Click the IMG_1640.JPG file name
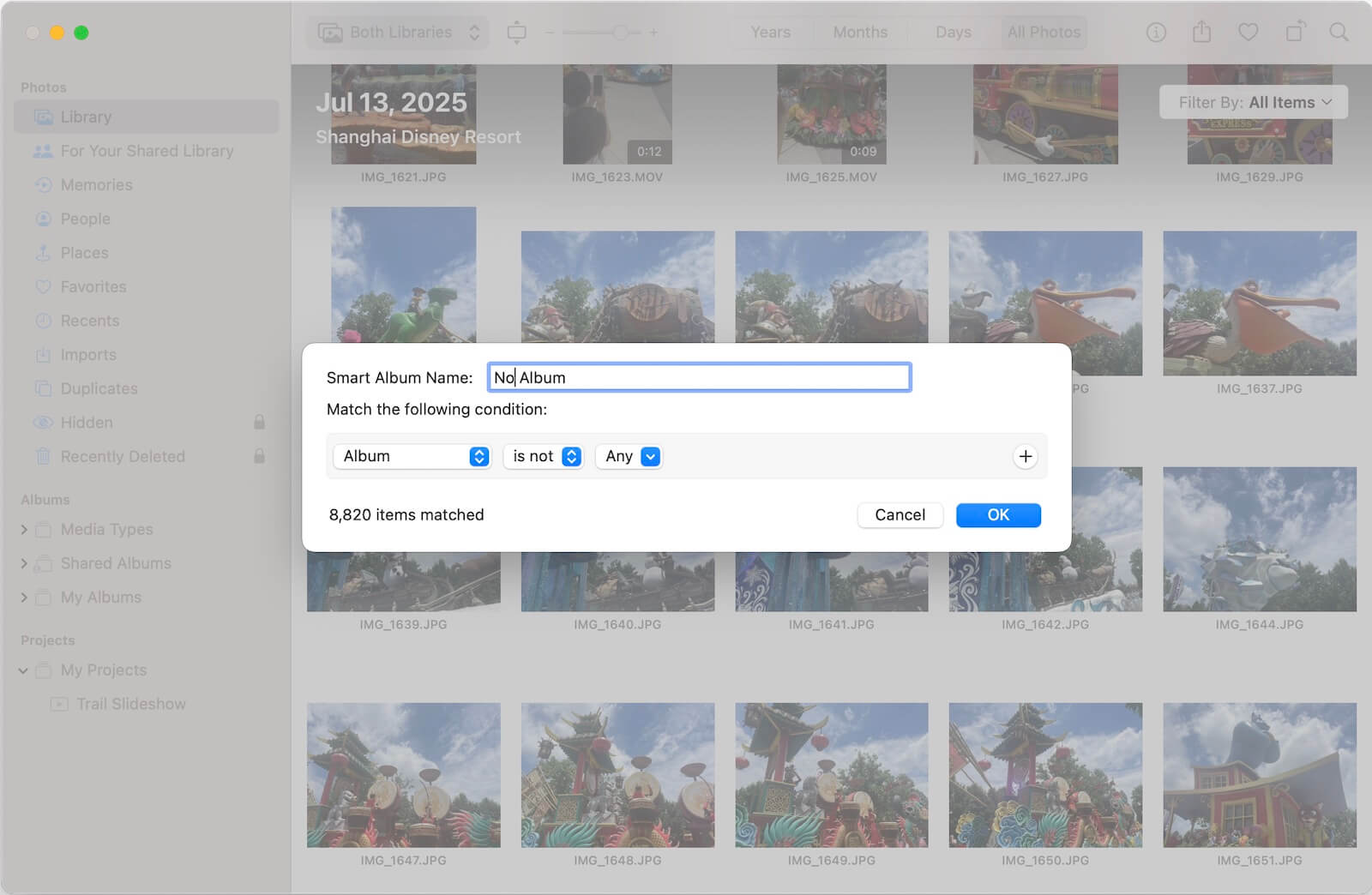Image resolution: width=1372 pixels, height=895 pixels. pyautogui.click(x=617, y=625)
